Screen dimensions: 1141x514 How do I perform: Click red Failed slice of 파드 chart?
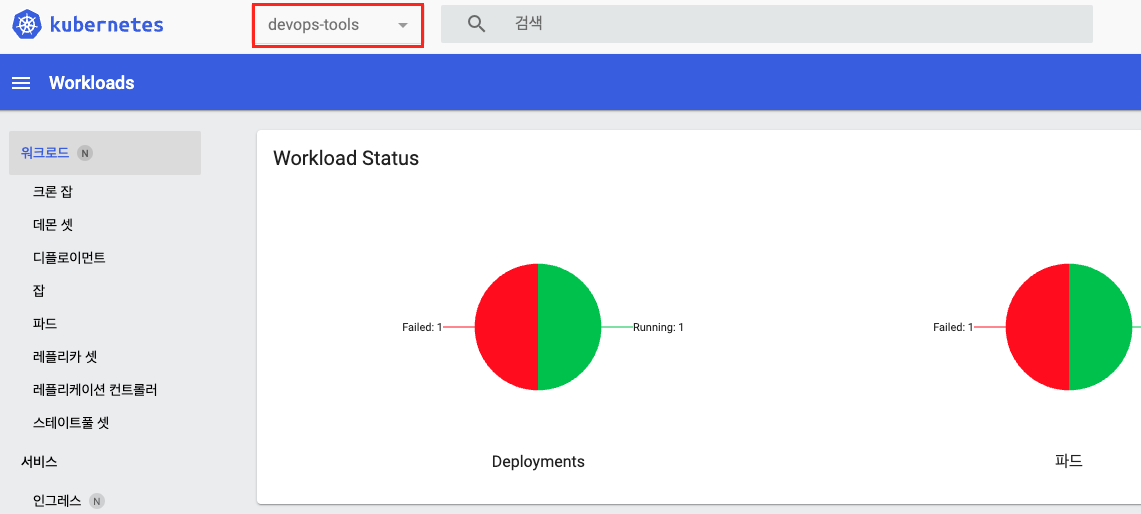pyautogui.click(x=1038, y=327)
